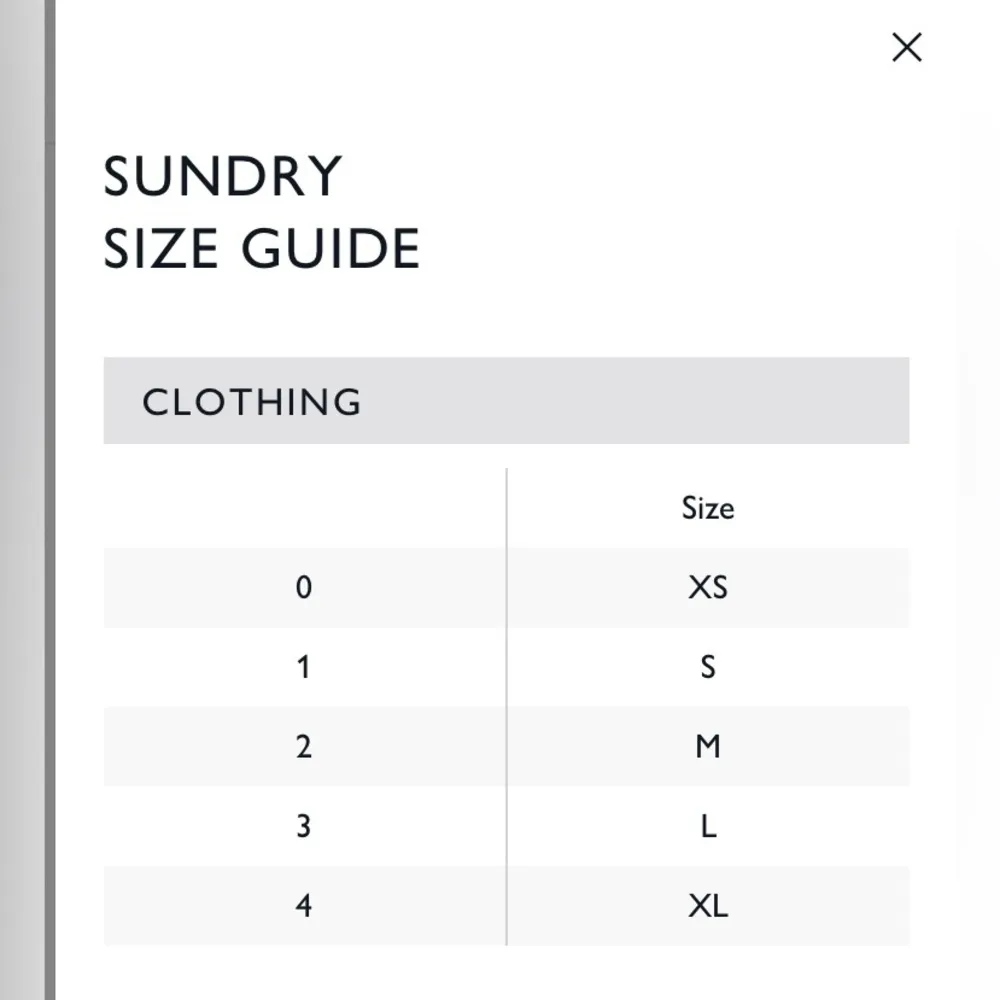The image size is (1000, 1000).
Task: Select the row number 3 cell
Action: coord(304,826)
